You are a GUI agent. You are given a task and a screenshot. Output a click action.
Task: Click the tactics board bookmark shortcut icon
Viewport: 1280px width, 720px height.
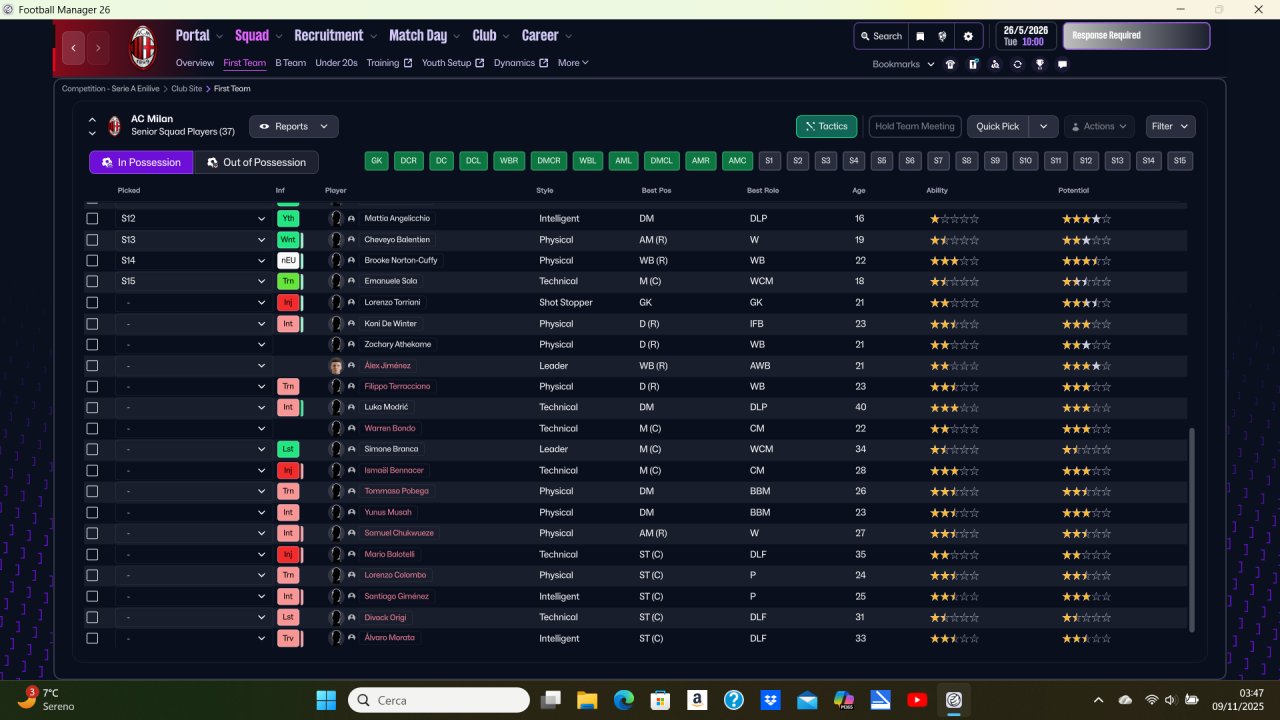[972, 64]
